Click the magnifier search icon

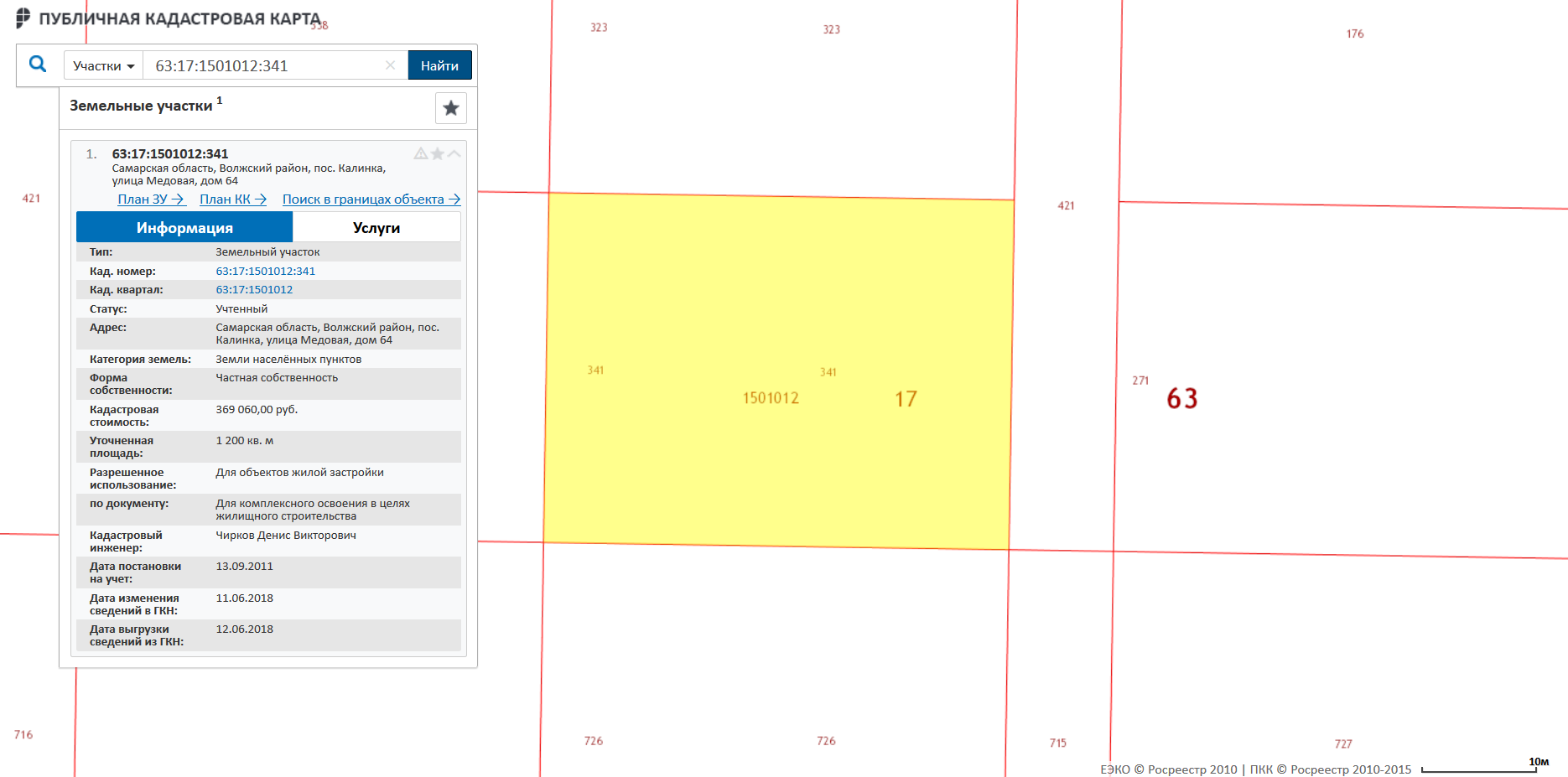[x=38, y=64]
